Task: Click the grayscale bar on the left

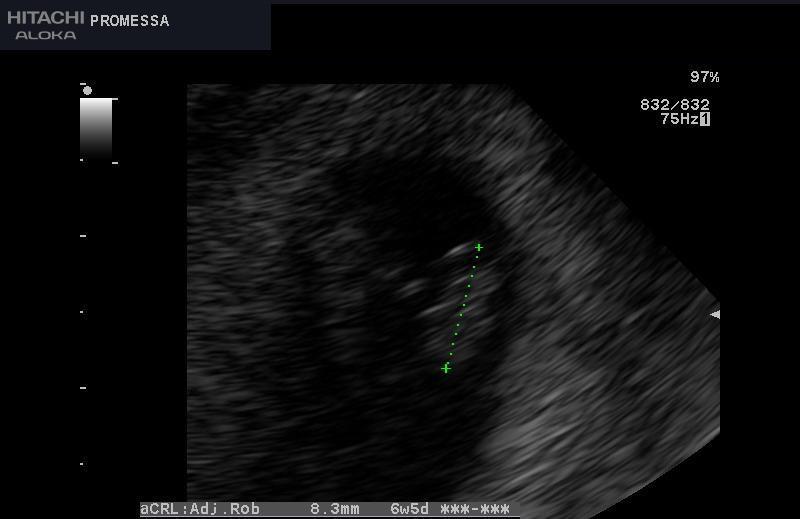Action: click(x=96, y=129)
